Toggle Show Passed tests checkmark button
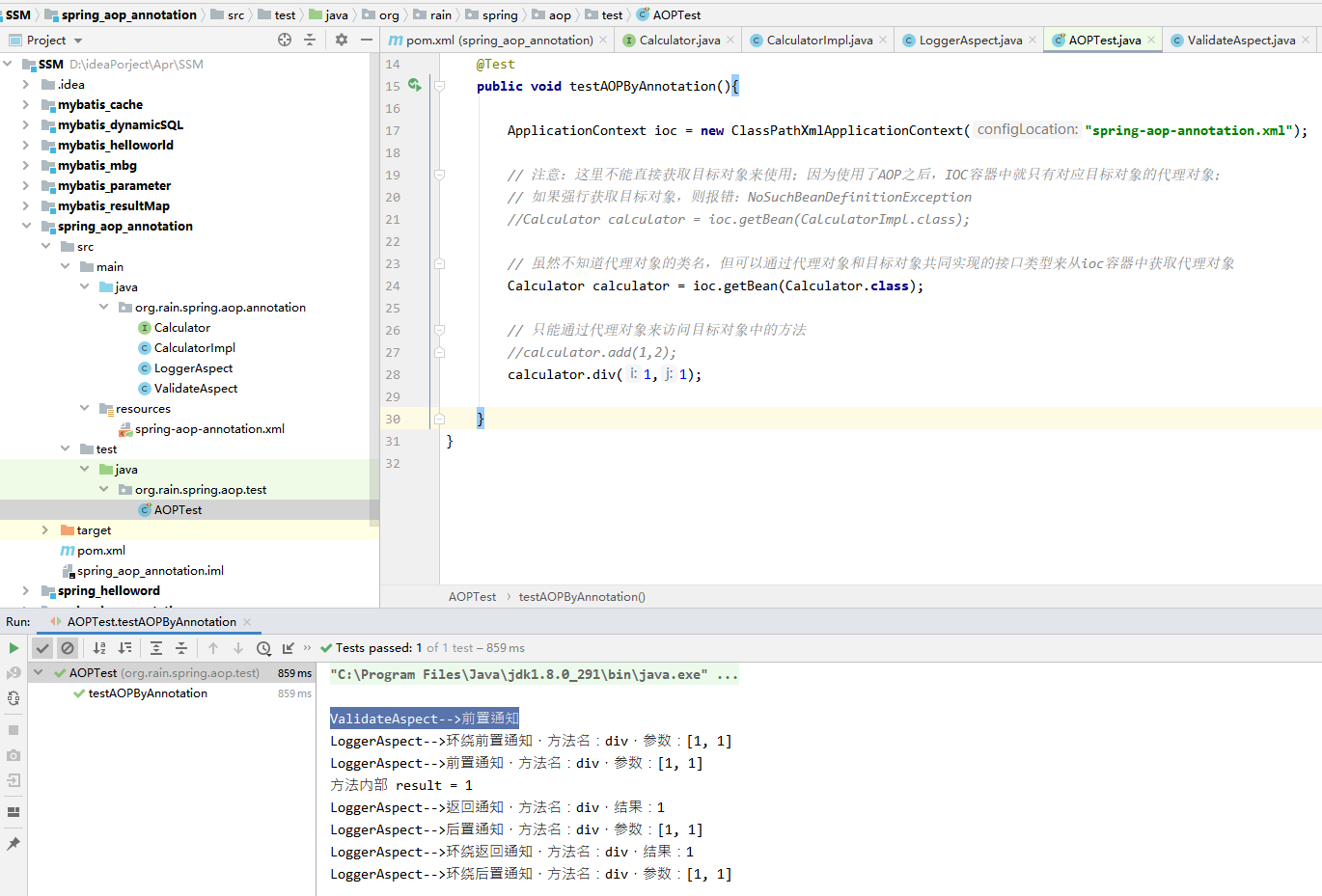The image size is (1322, 896). [42, 648]
